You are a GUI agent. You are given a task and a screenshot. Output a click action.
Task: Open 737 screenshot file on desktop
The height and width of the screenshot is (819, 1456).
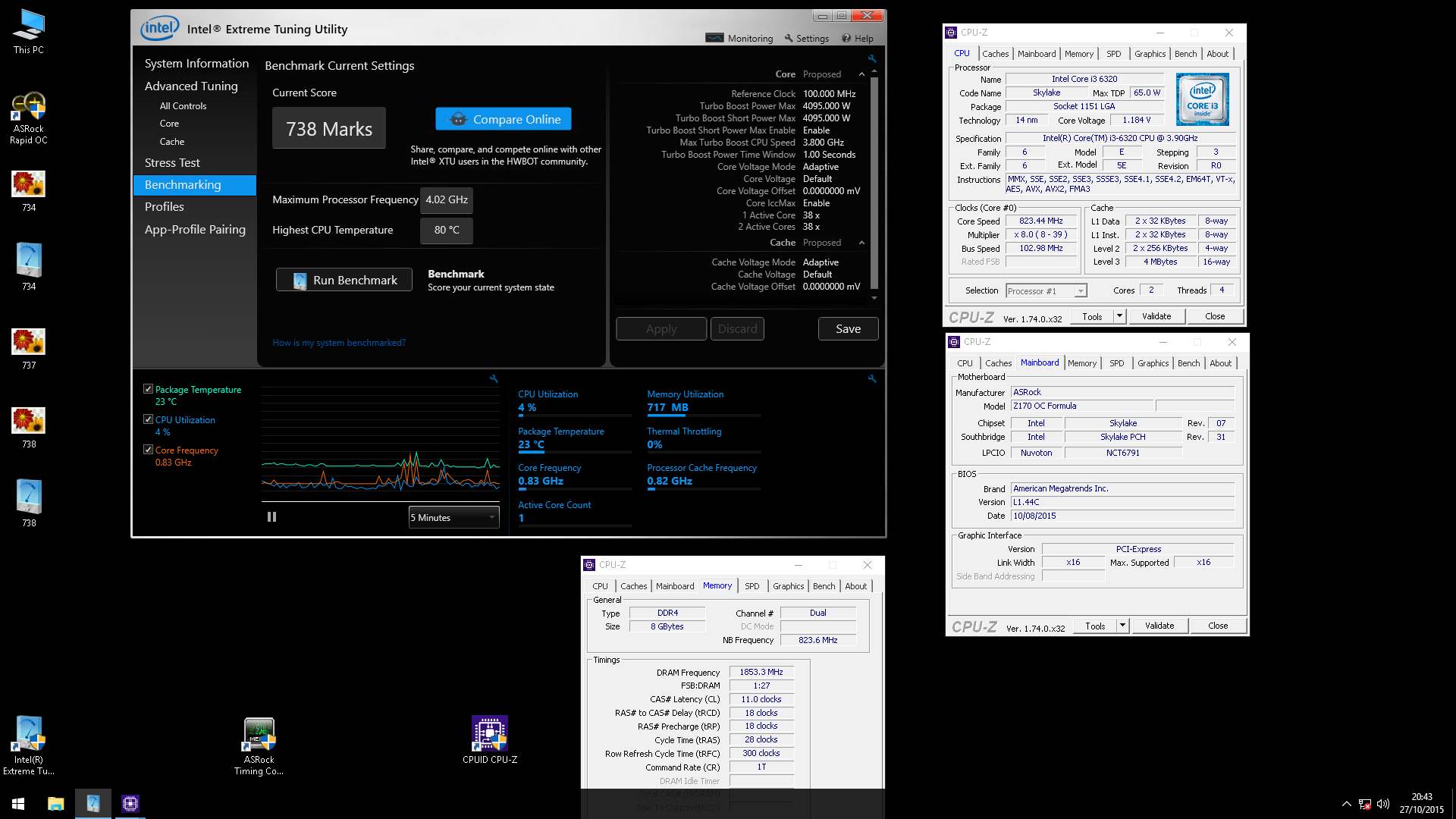coord(29,349)
